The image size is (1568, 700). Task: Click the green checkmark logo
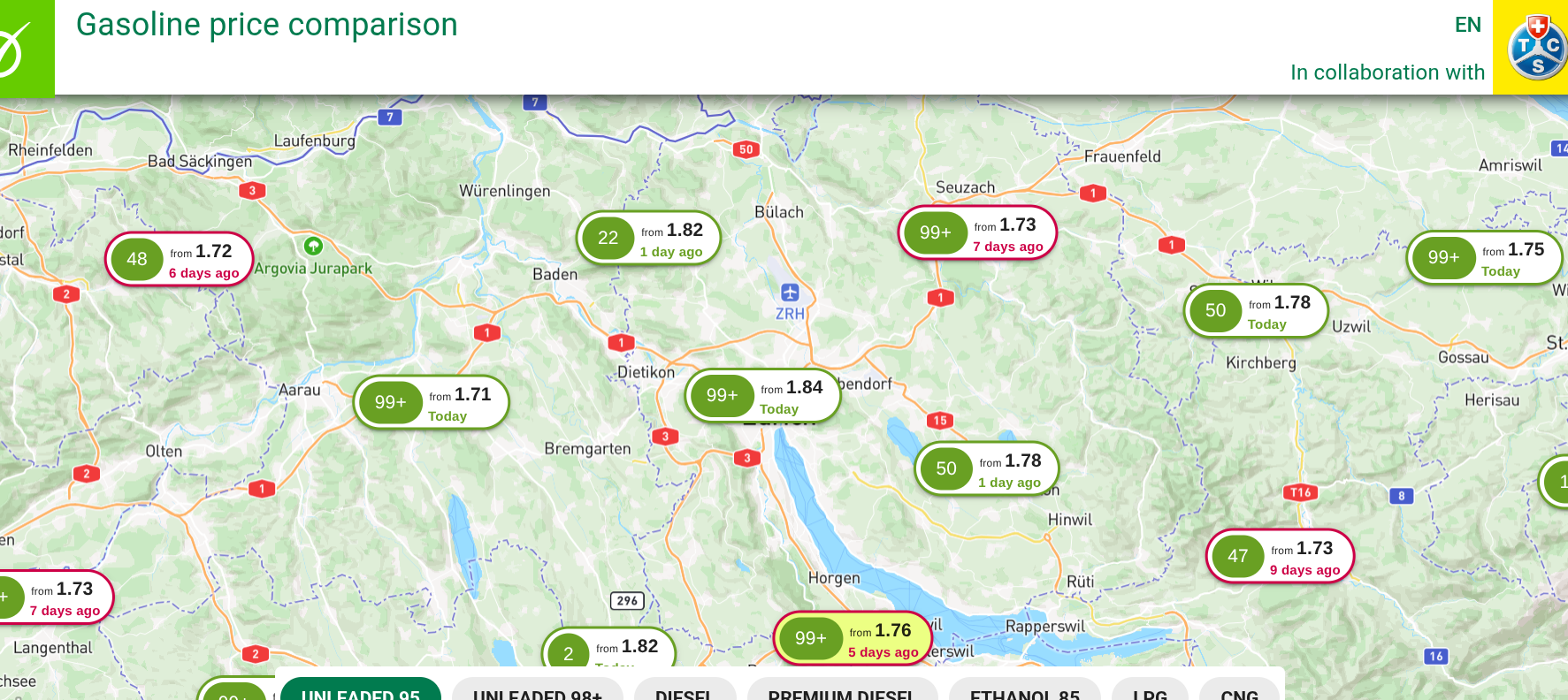coord(14,49)
